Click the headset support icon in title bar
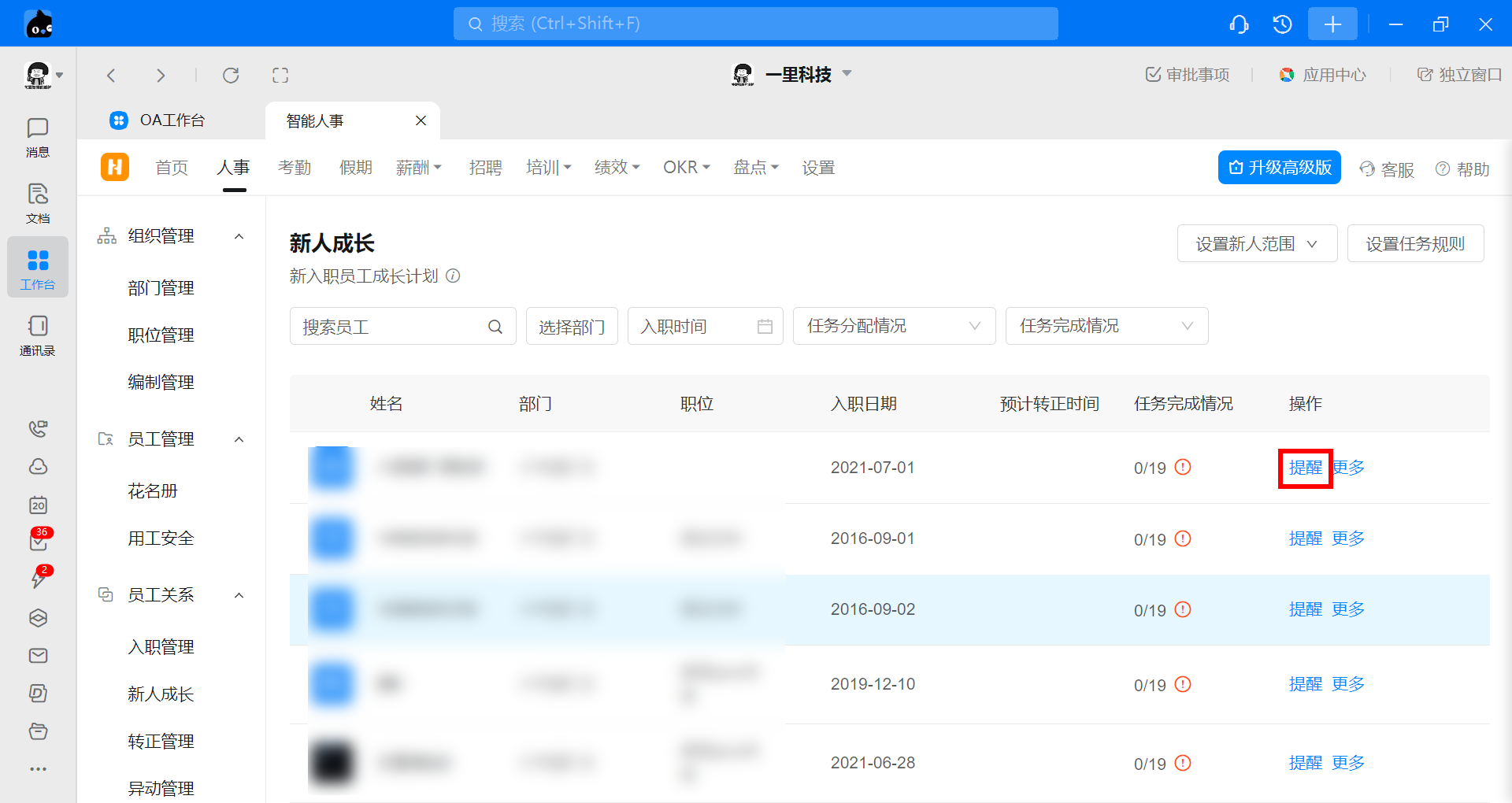Screen dimensions: 1512x803 (x=1239, y=24)
